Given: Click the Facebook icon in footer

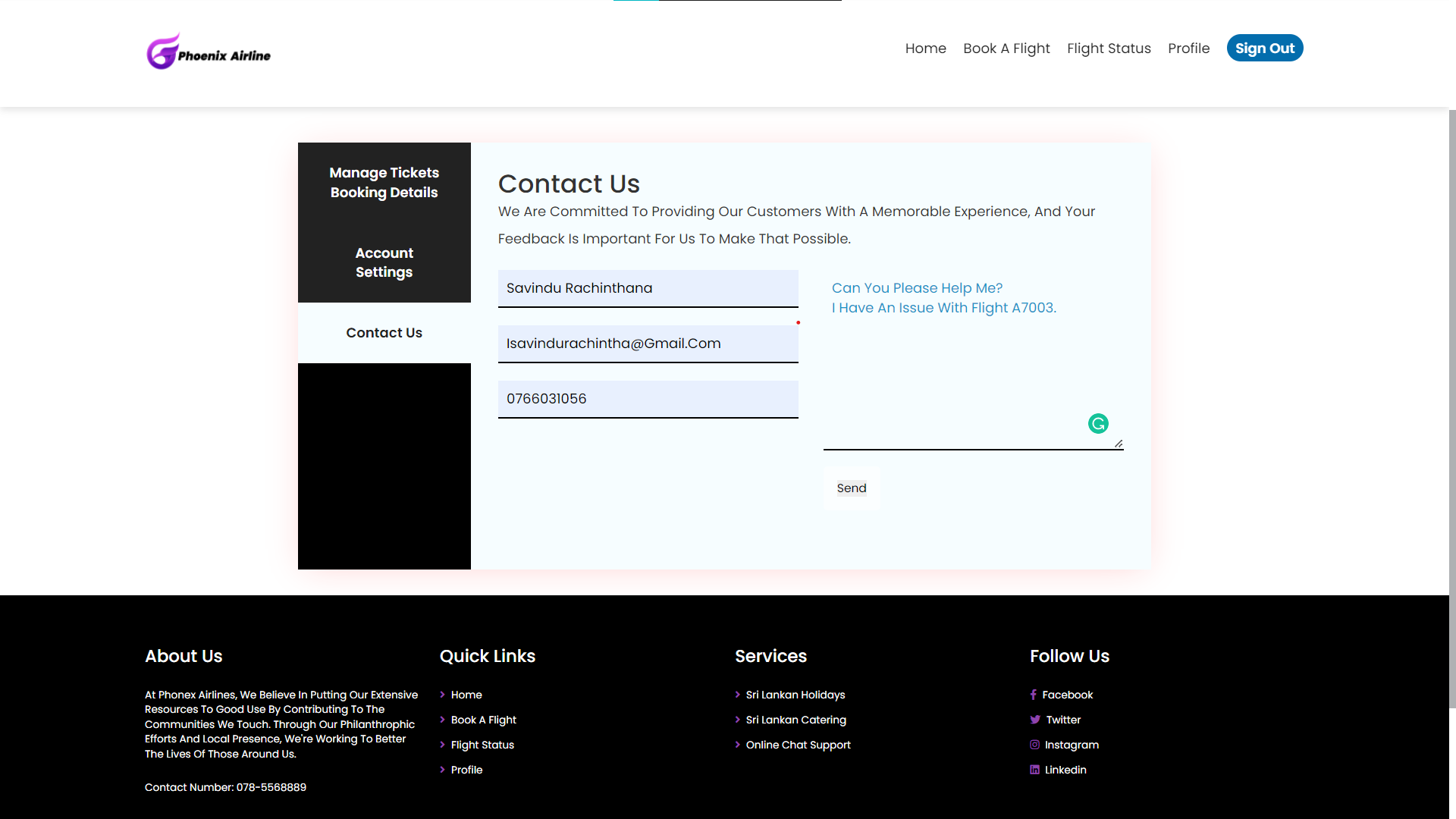Looking at the screenshot, I should [x=1033, y=695].
